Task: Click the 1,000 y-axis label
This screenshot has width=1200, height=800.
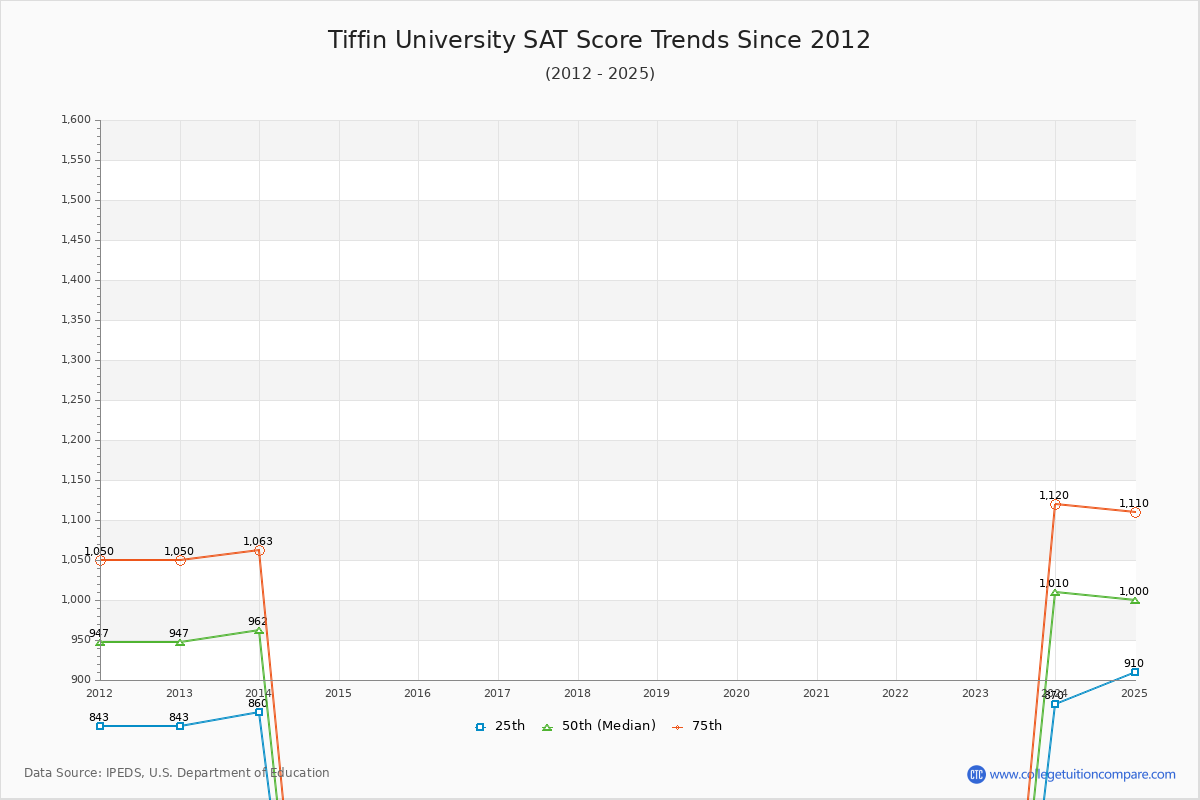Action: 76,600
